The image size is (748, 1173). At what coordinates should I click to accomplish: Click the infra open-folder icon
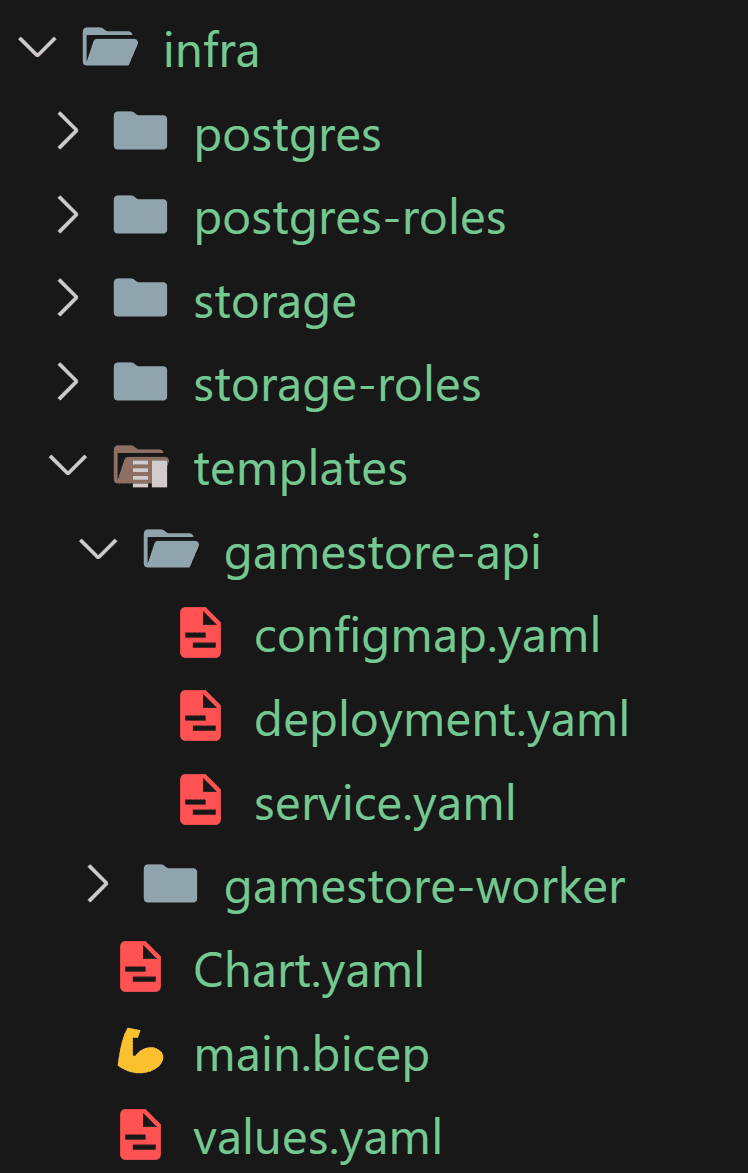(110, 47)
